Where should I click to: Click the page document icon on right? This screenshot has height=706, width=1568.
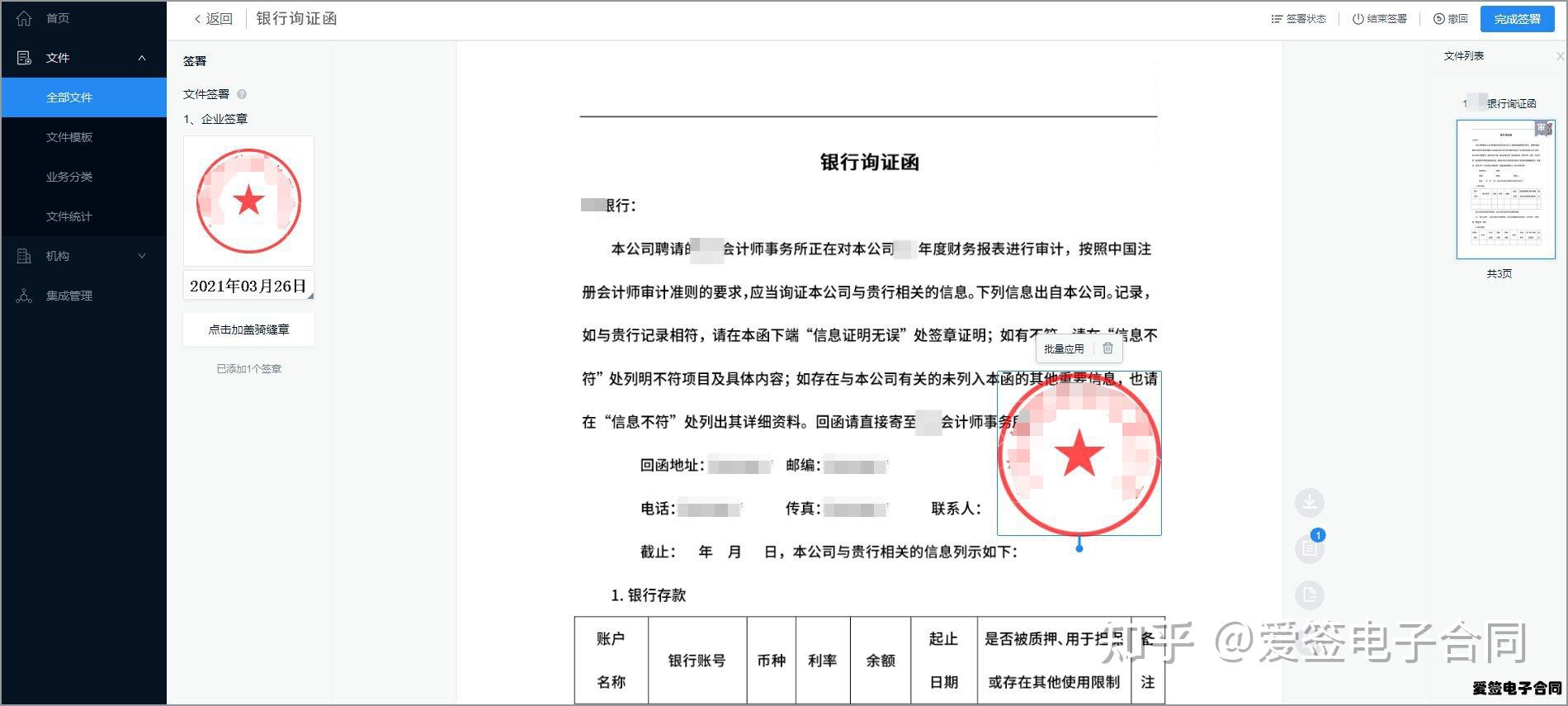[1310, 595]
